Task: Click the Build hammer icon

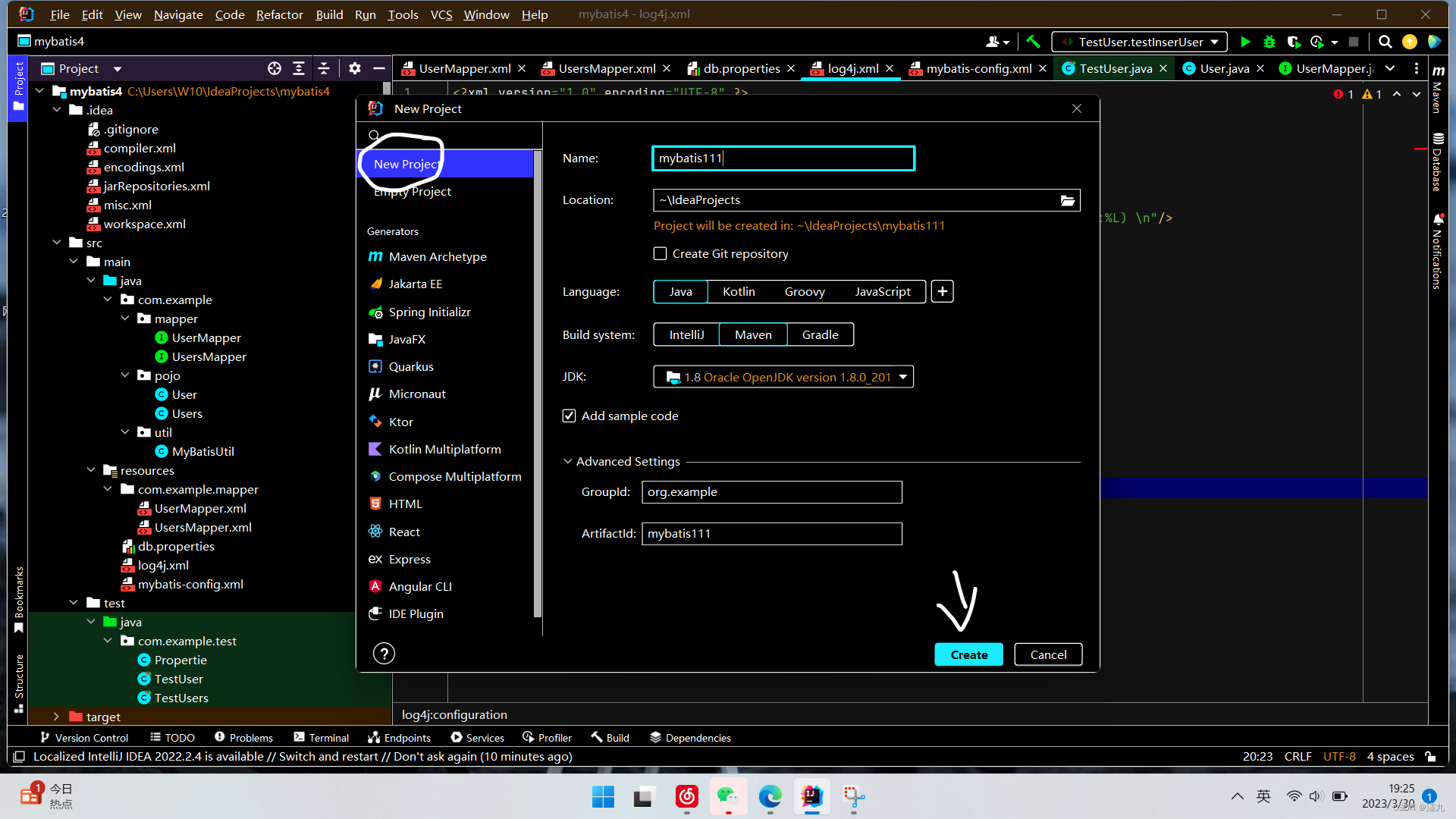Action: pyautogui.click(x=1033, y=42)
